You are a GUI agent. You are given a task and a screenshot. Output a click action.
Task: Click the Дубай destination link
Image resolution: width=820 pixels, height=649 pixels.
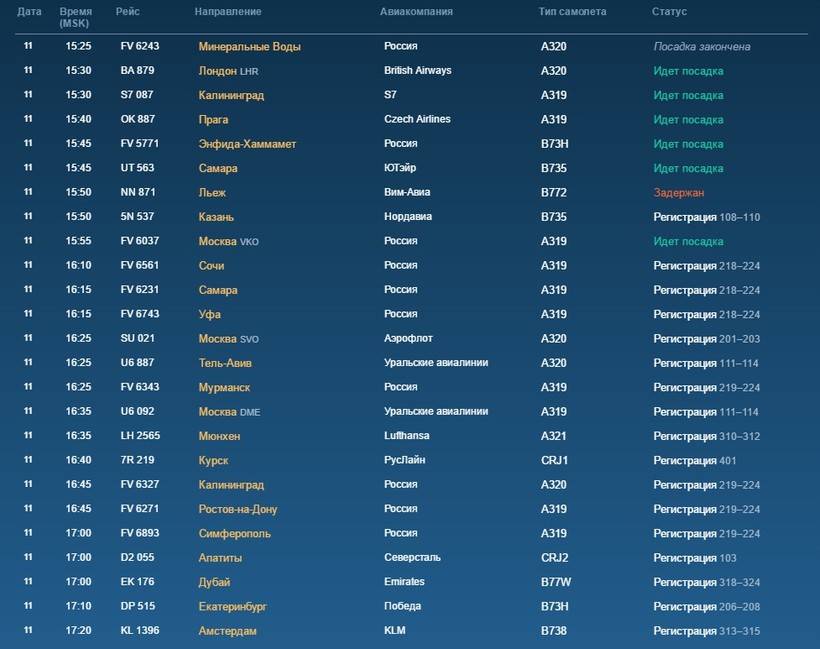tap(214, 582)
